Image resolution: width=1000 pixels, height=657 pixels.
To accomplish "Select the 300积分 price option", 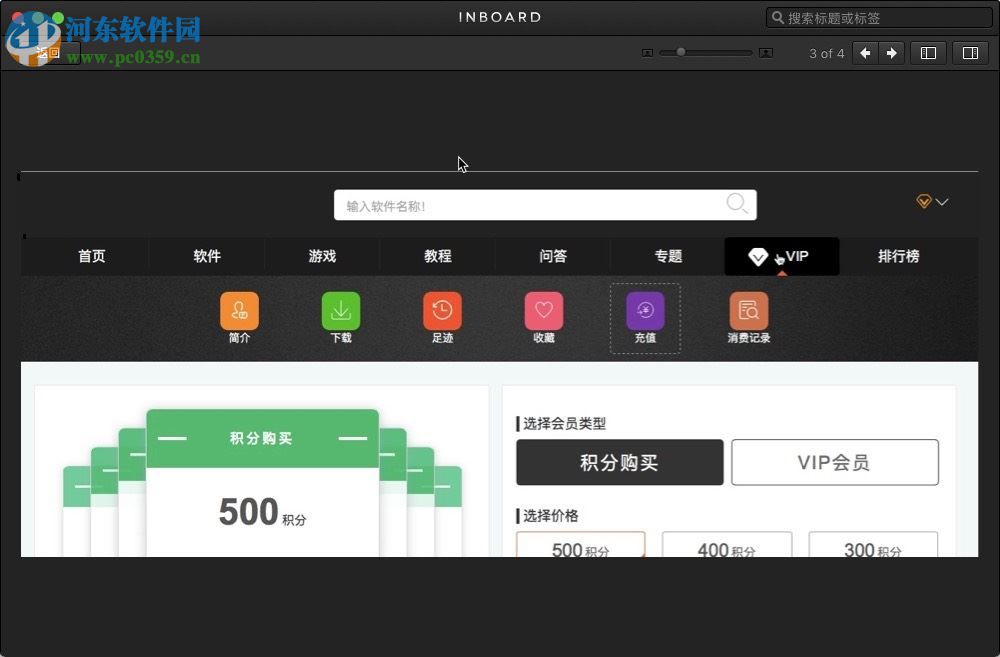I will pos(873,549).
